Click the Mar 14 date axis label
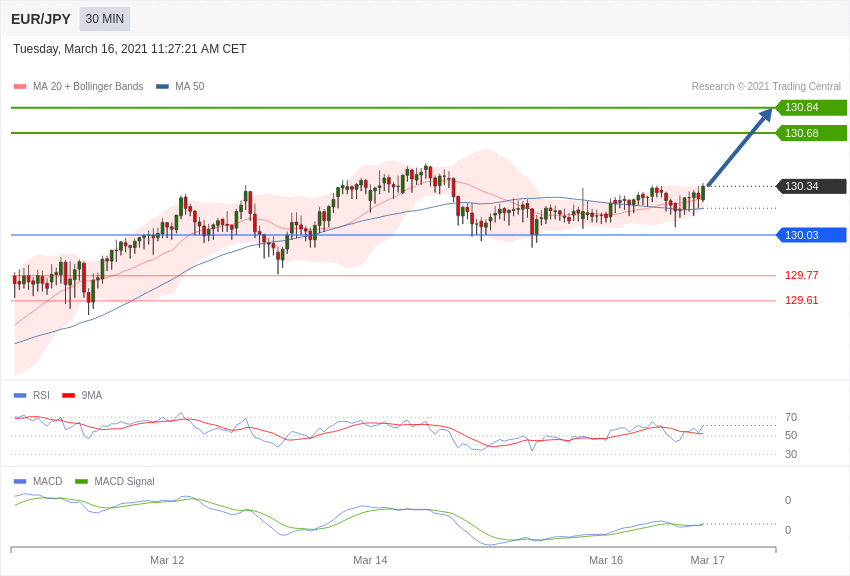 click(370, 560)
